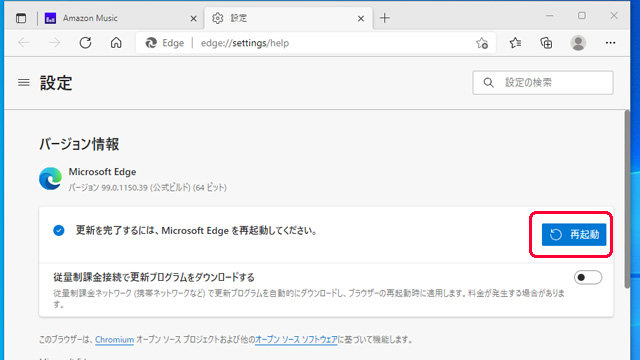
Task: Click the バージョン 99.0.1150.39 version text
Action: click(x=147, y=187)
